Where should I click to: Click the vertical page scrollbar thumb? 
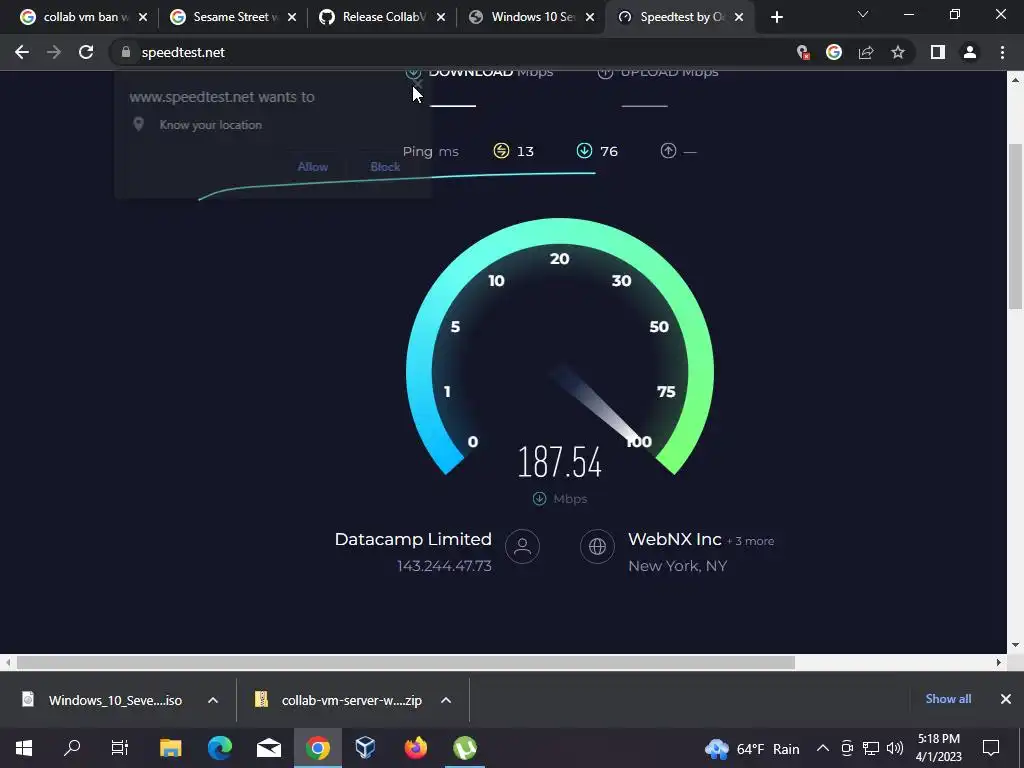[1015, 225]
